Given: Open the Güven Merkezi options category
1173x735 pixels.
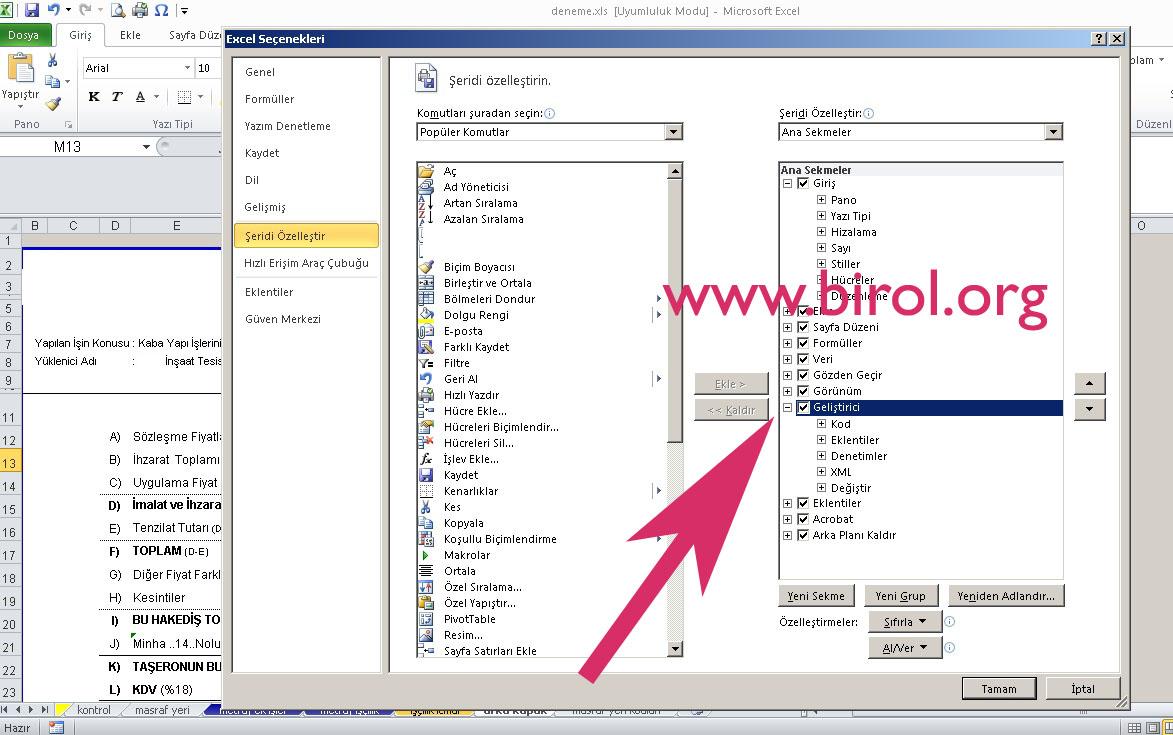Looking at the screenshot, I should tap(283, 319).
